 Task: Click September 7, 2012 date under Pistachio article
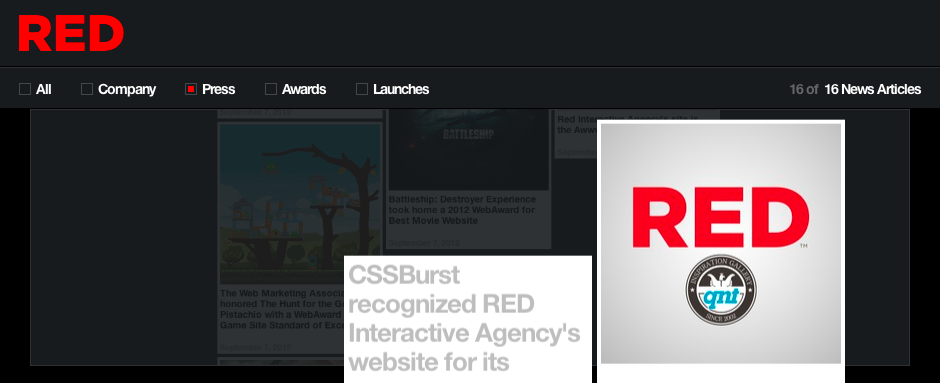pyautogui.click(x=255, y=348)
